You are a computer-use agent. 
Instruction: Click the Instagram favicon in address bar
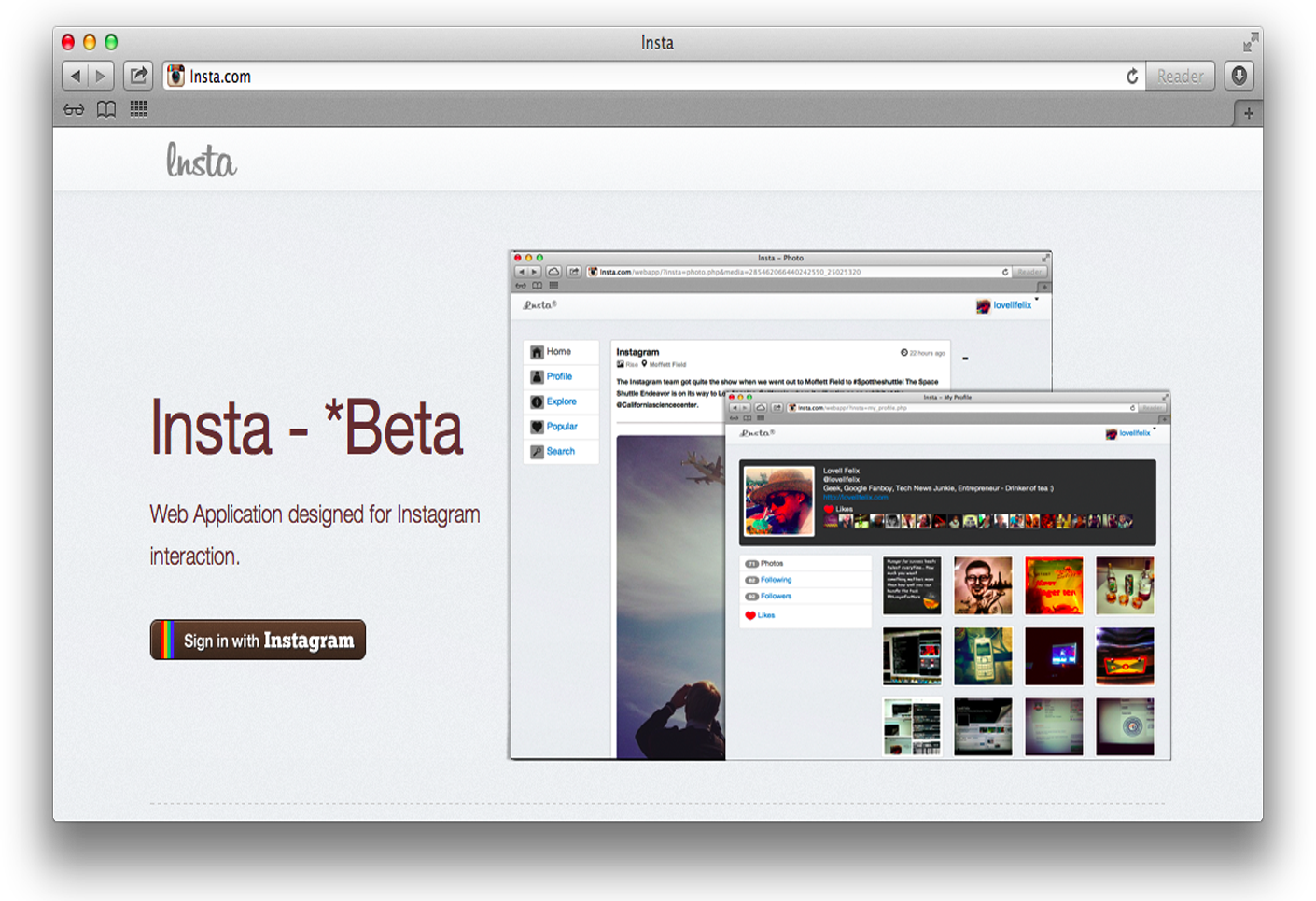(175, 76)
